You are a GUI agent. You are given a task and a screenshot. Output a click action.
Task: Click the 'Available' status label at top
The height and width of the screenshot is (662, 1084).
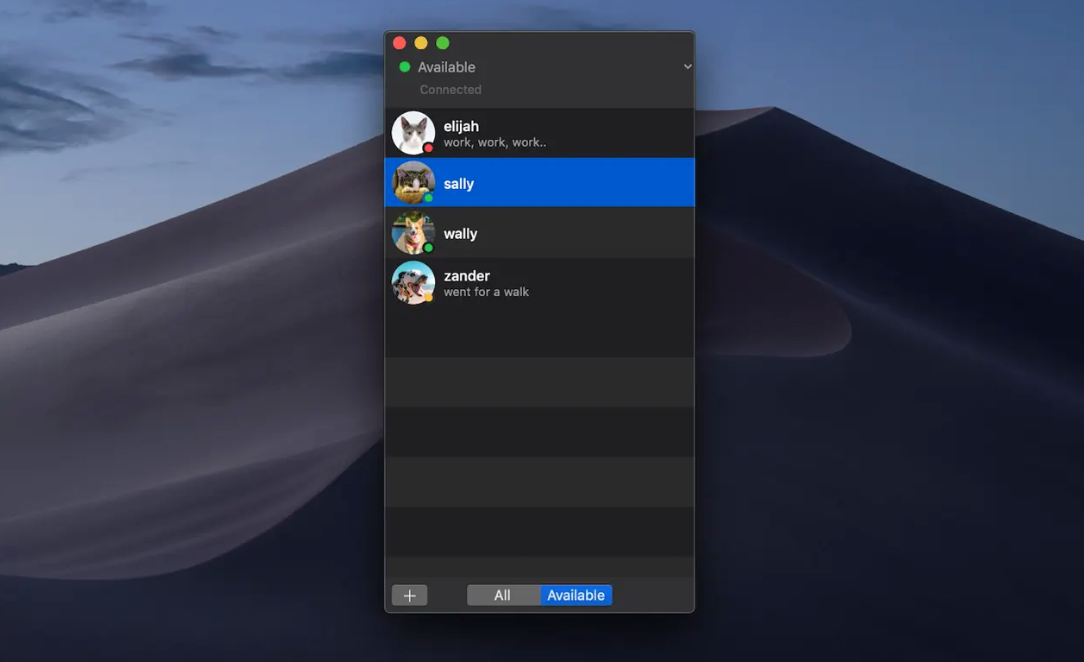click(447, 67)
